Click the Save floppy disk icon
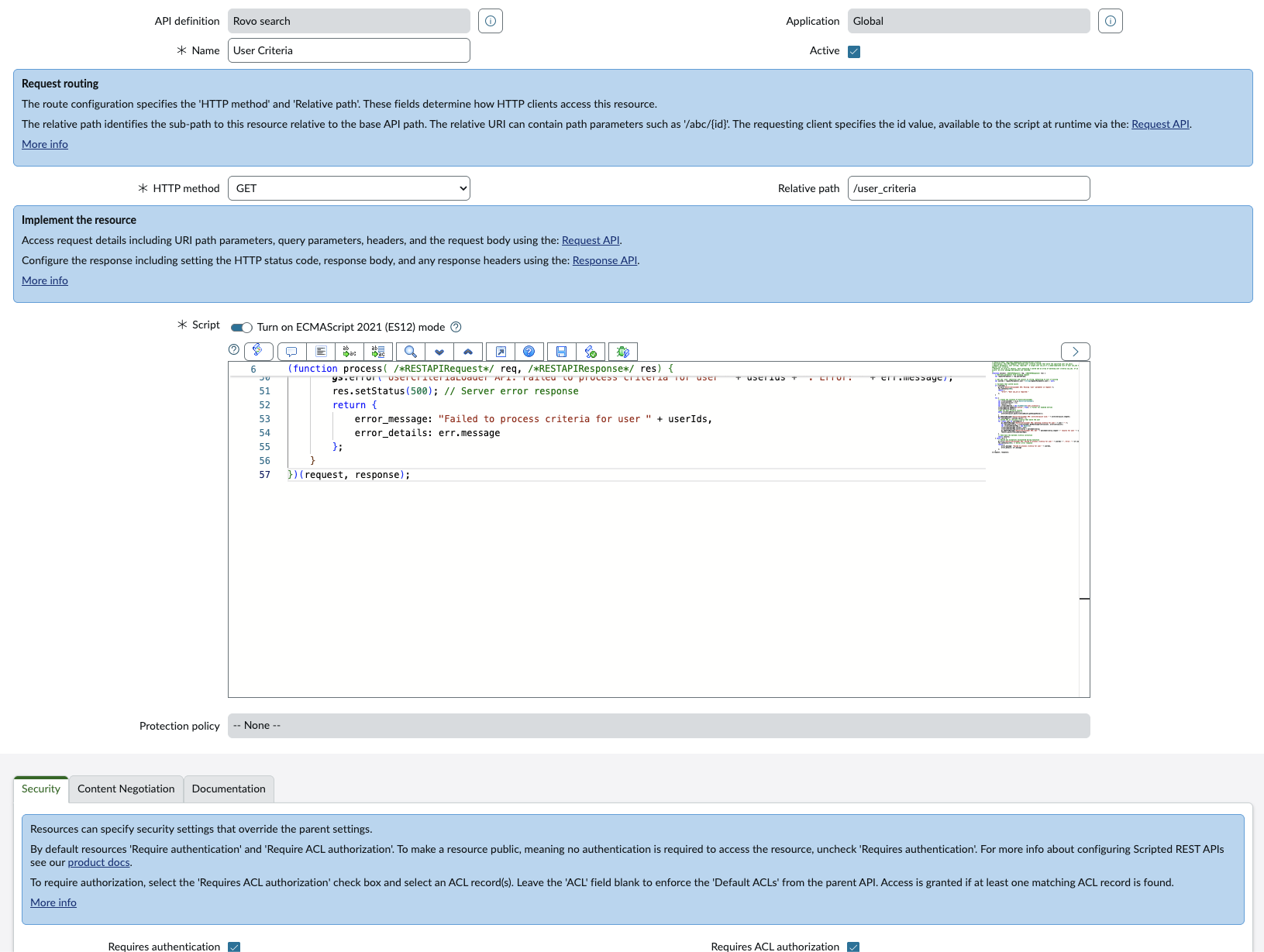The height and width of the screenshot is (952, 1264). pyautogui.click(x=562, y=352)
